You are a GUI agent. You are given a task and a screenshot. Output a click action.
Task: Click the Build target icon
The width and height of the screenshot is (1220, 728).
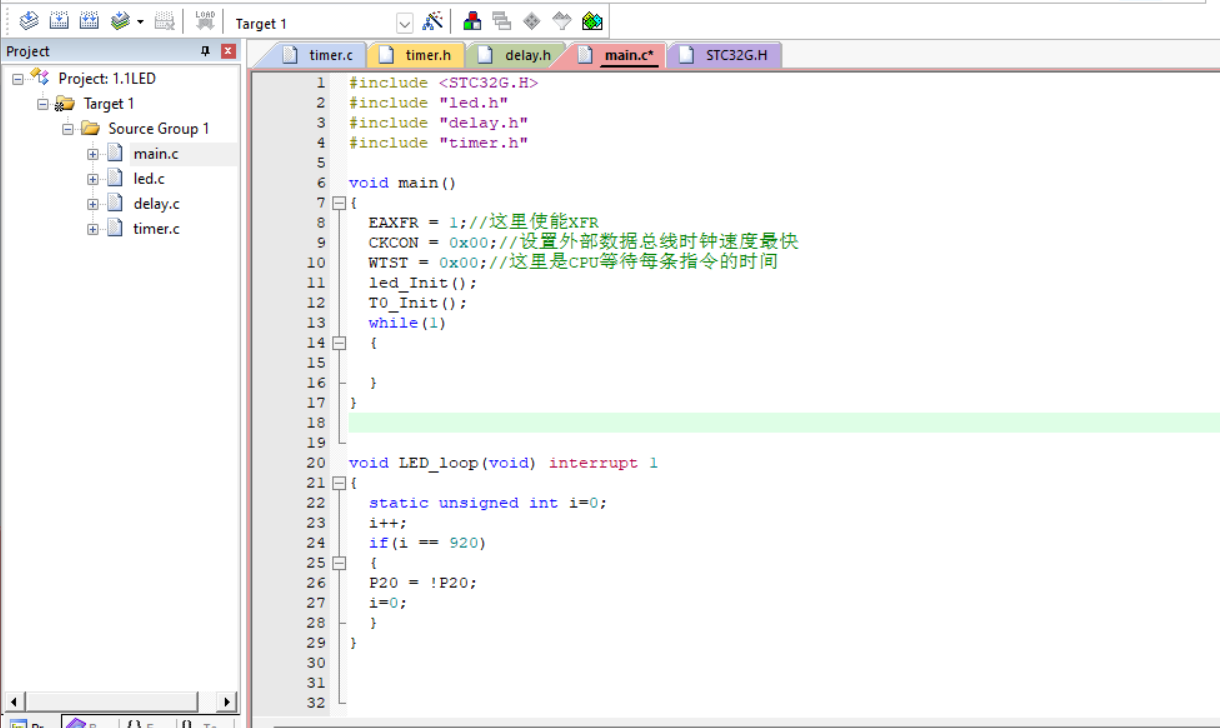[59, 21]
